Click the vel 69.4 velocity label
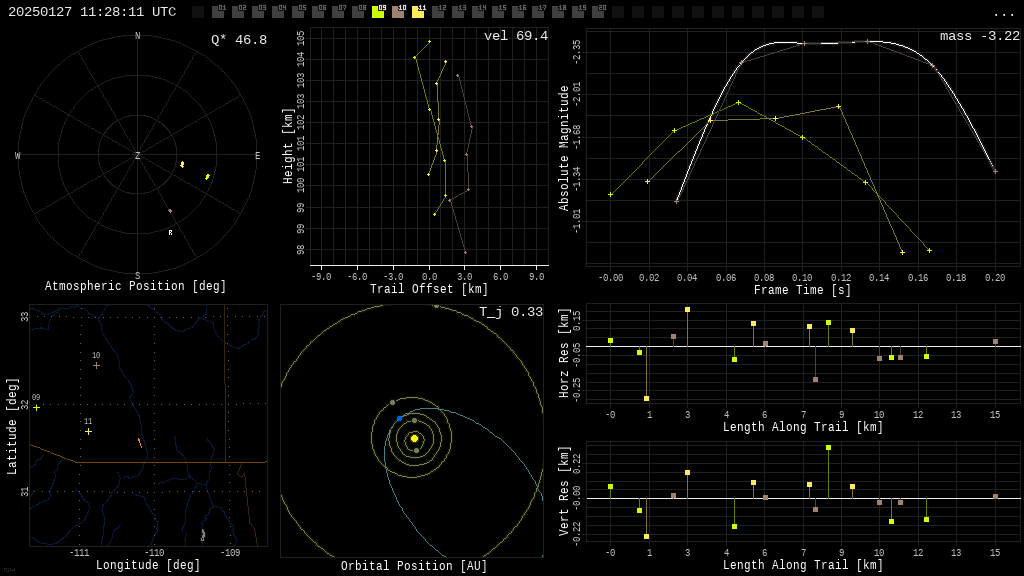Viewport: 1024px width, 576px height. [x=515, y=36]
